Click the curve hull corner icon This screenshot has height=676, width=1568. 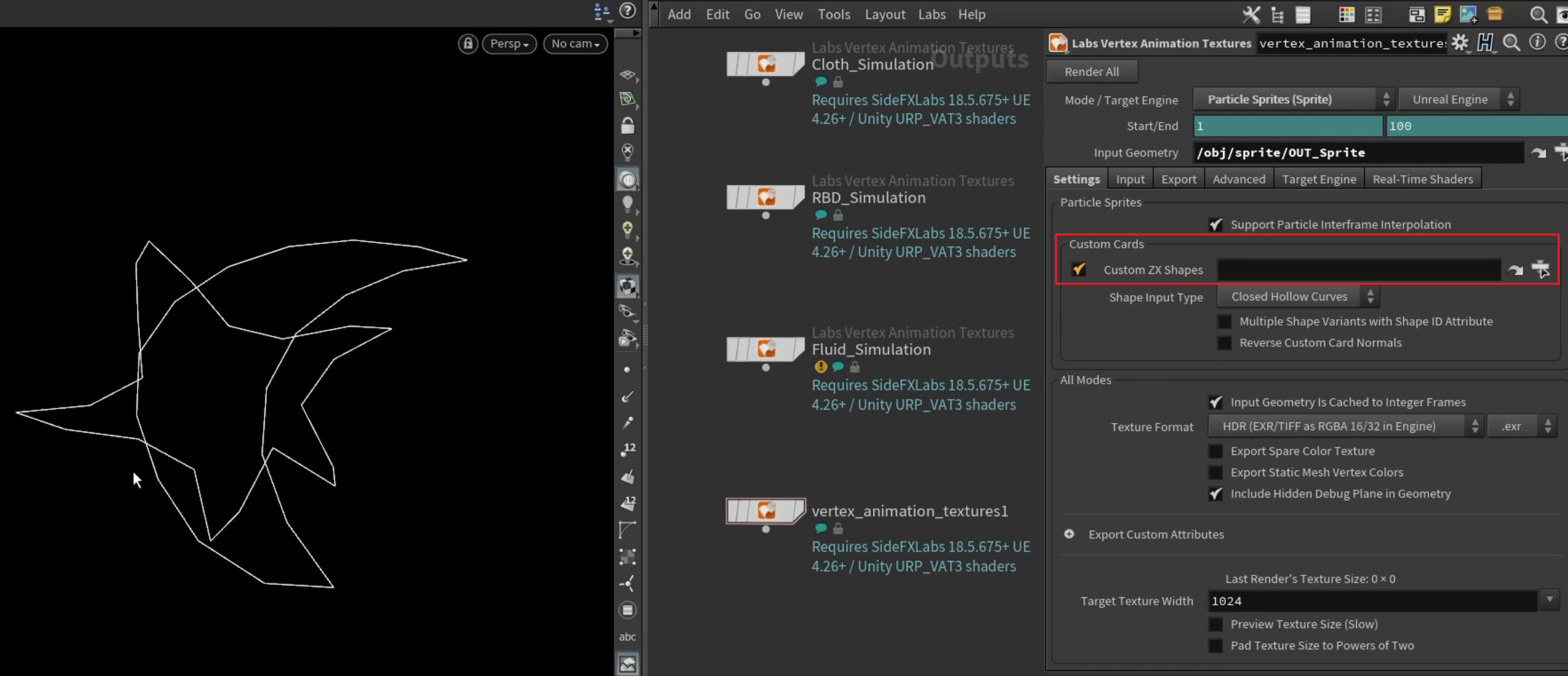(x=627, y=529)
